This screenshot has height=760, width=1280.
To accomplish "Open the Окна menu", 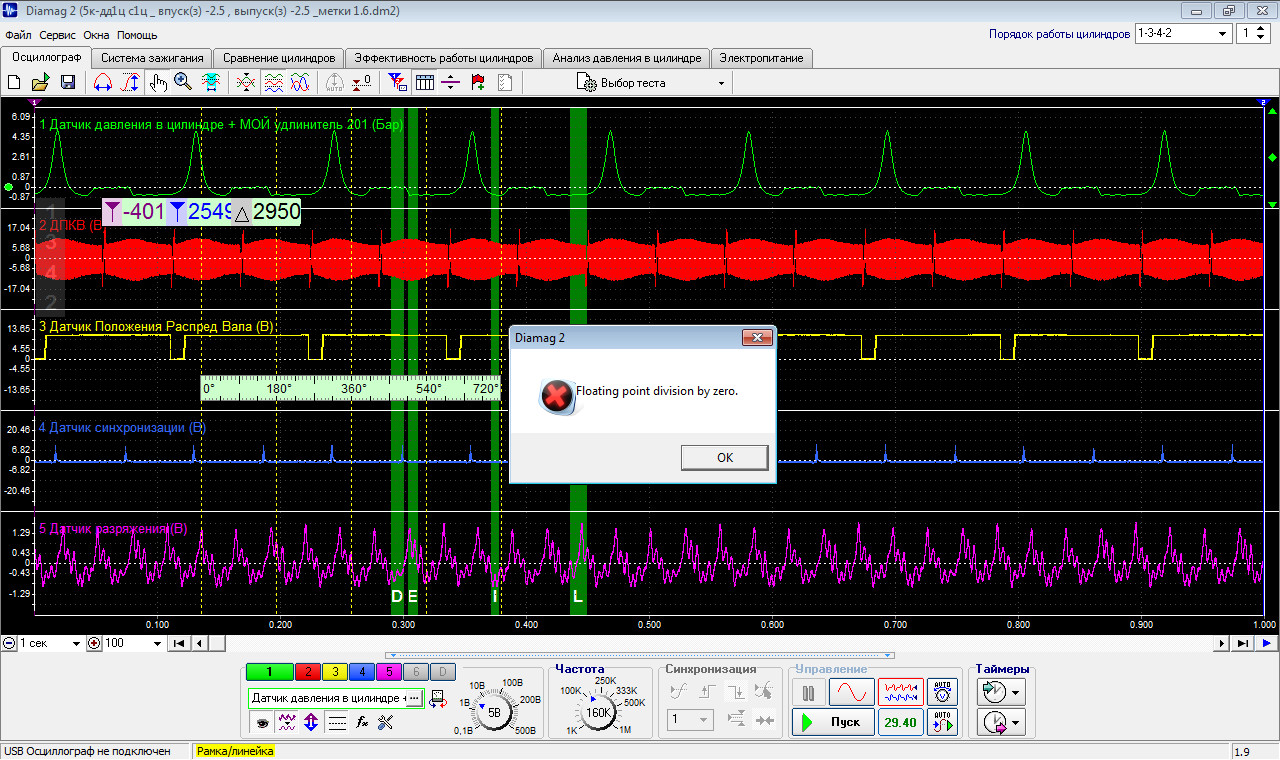I will (x=97, y=35).
